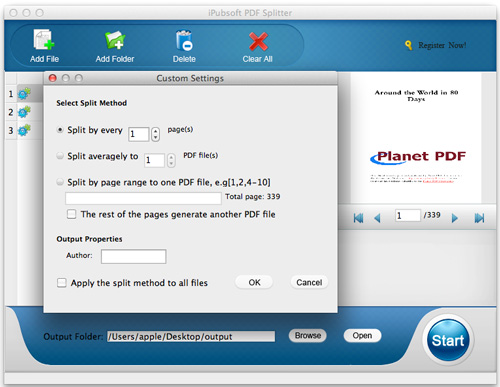Click the Open output folder button

(x=362, y=335)
